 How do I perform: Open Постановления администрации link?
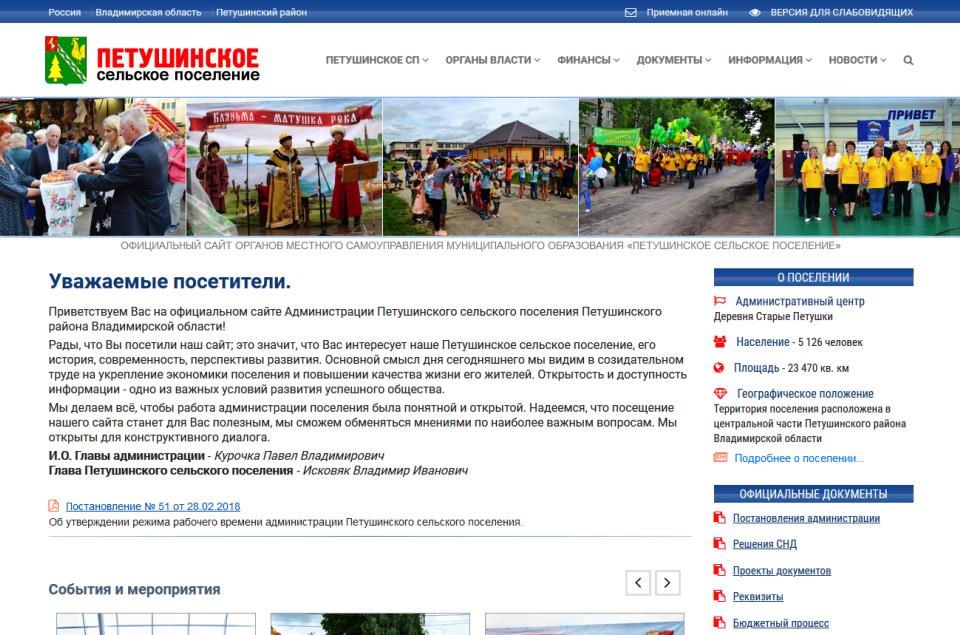pos(806,518)
